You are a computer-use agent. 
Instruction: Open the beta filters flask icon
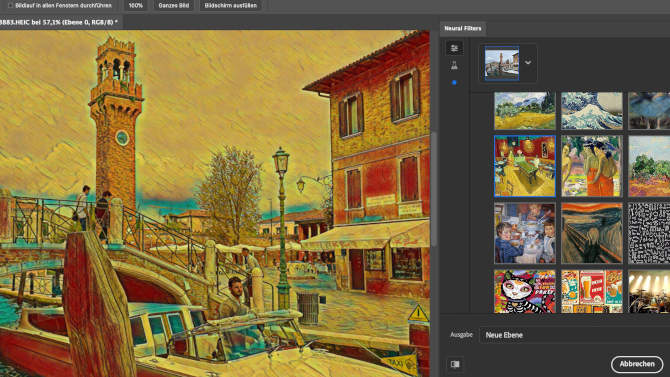tap(454, 65)
